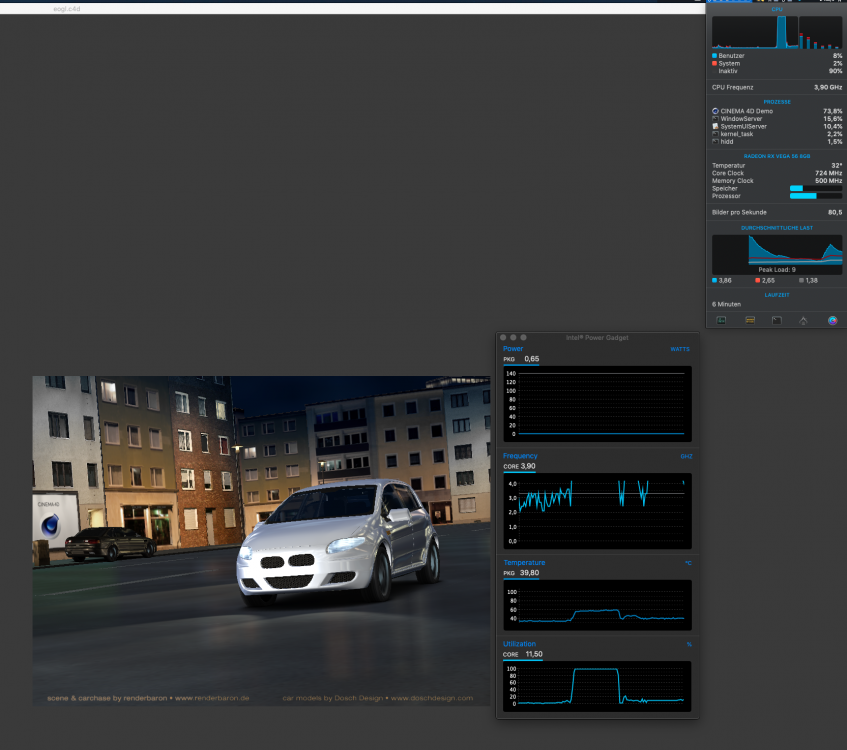
Task: Click the System Information chip icon in iStat footer
Action: click(x=803, y=320)
